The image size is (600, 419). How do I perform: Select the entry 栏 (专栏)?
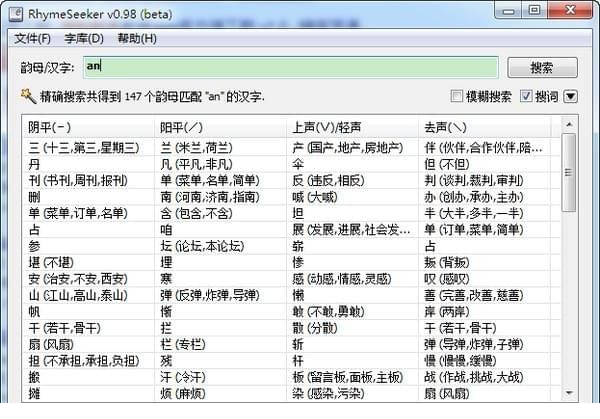(x=183, y=344)
